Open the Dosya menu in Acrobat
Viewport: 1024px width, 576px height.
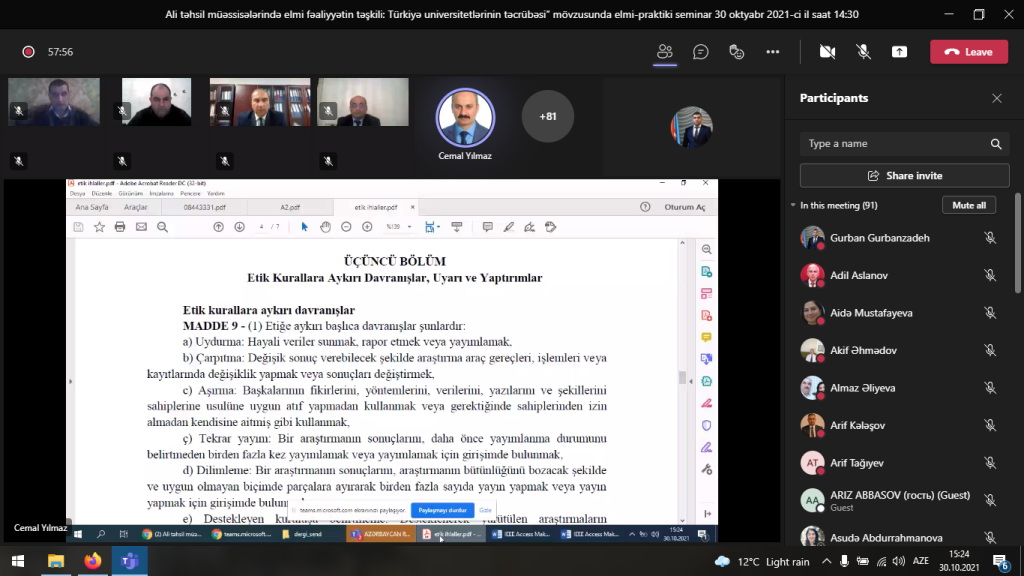[x=78, y=193]
